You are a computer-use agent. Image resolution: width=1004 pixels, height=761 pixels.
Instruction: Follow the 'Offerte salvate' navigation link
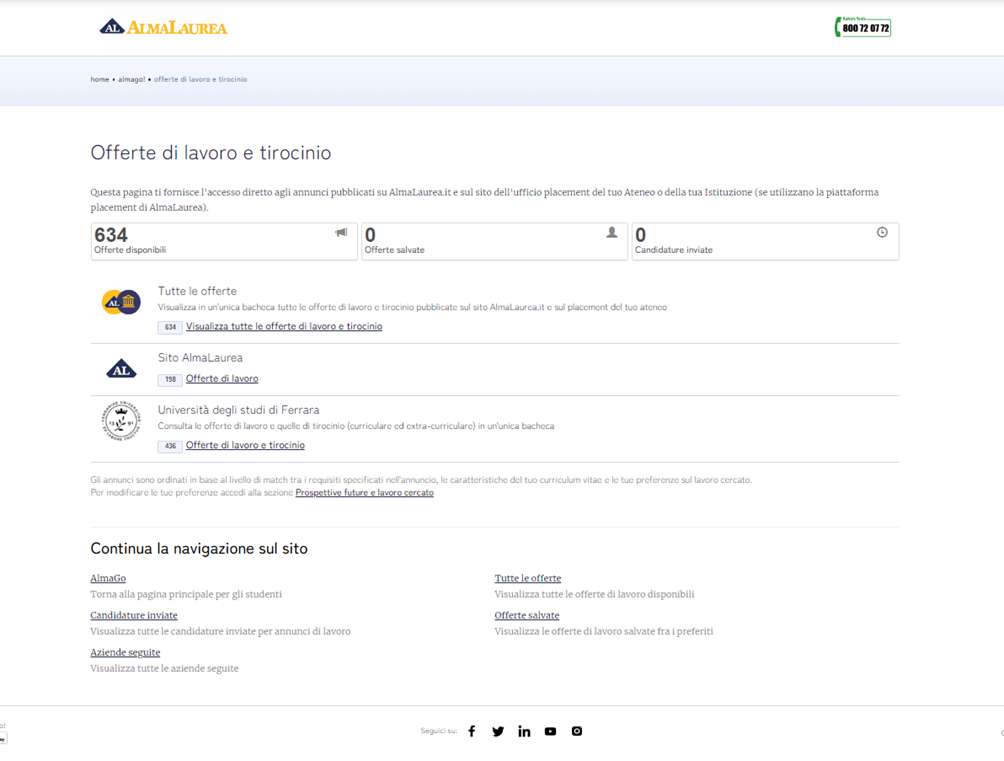pyautogui.click(x=527, y=616)
